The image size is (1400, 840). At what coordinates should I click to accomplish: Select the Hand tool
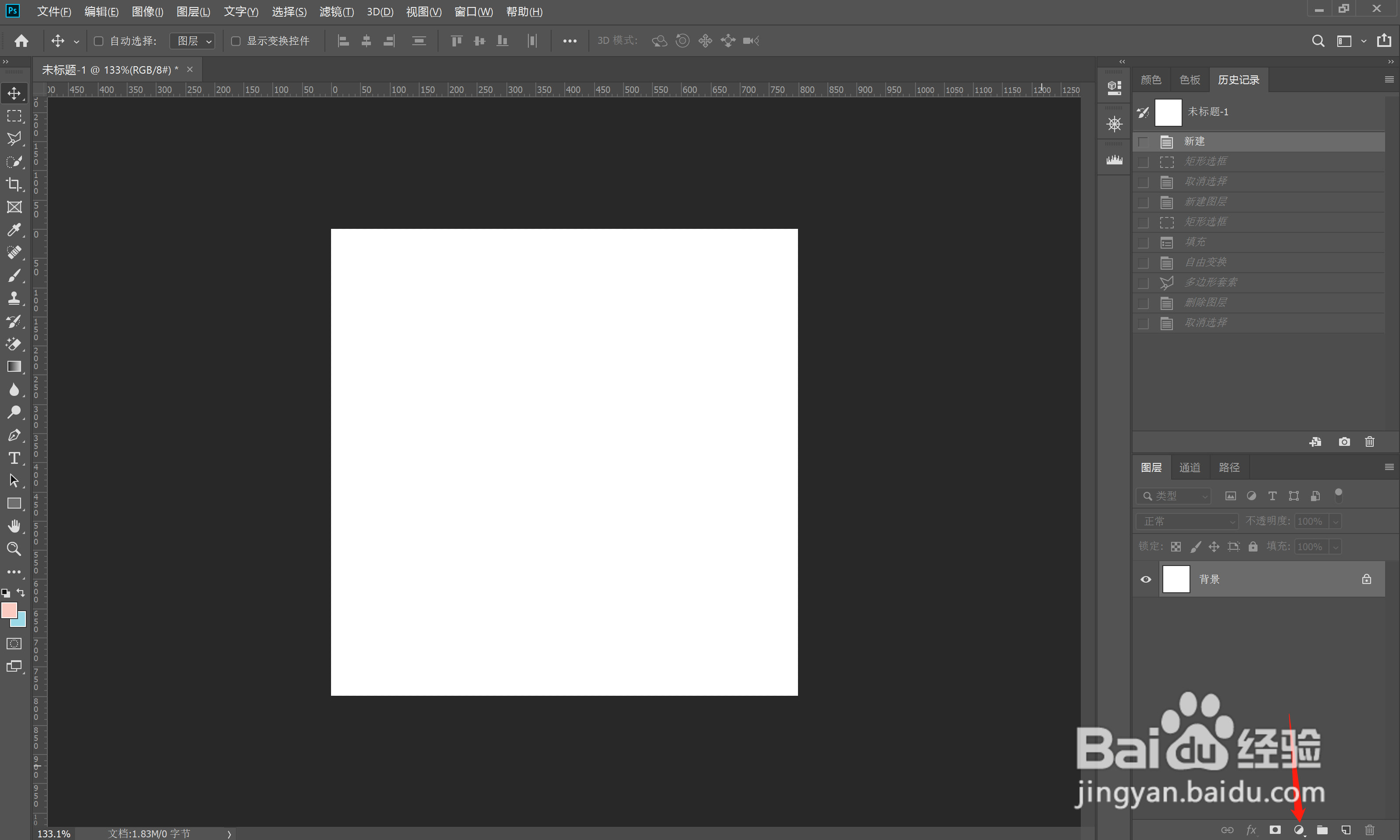point(14,527)
